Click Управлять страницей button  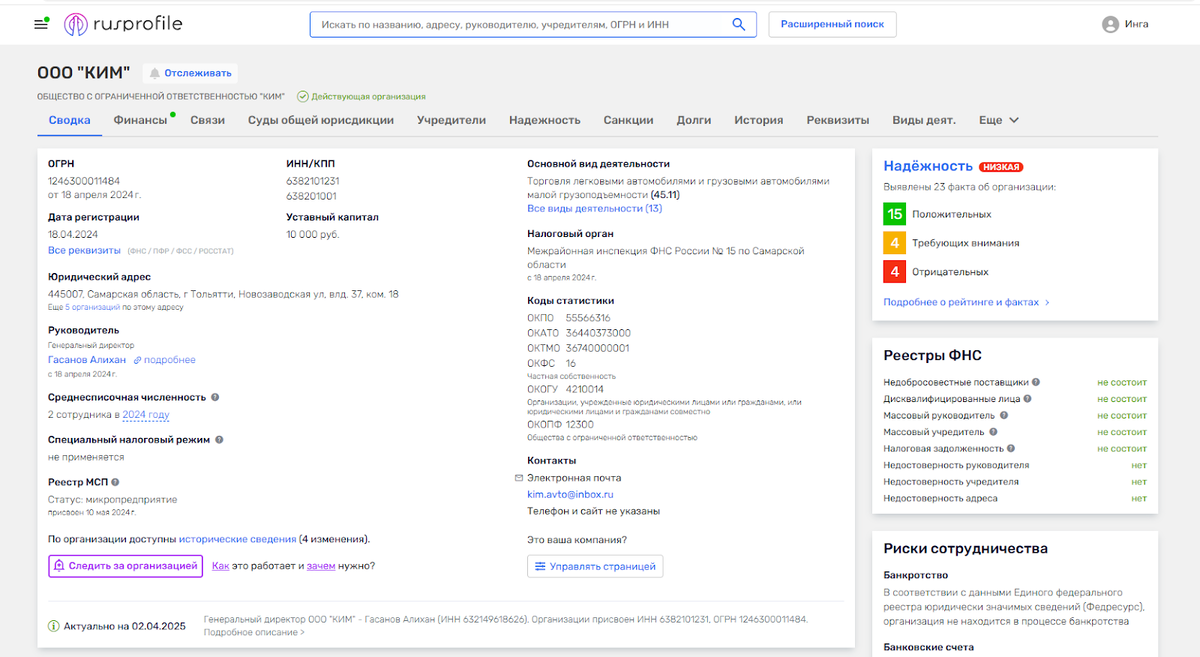[x=595, y=567]
